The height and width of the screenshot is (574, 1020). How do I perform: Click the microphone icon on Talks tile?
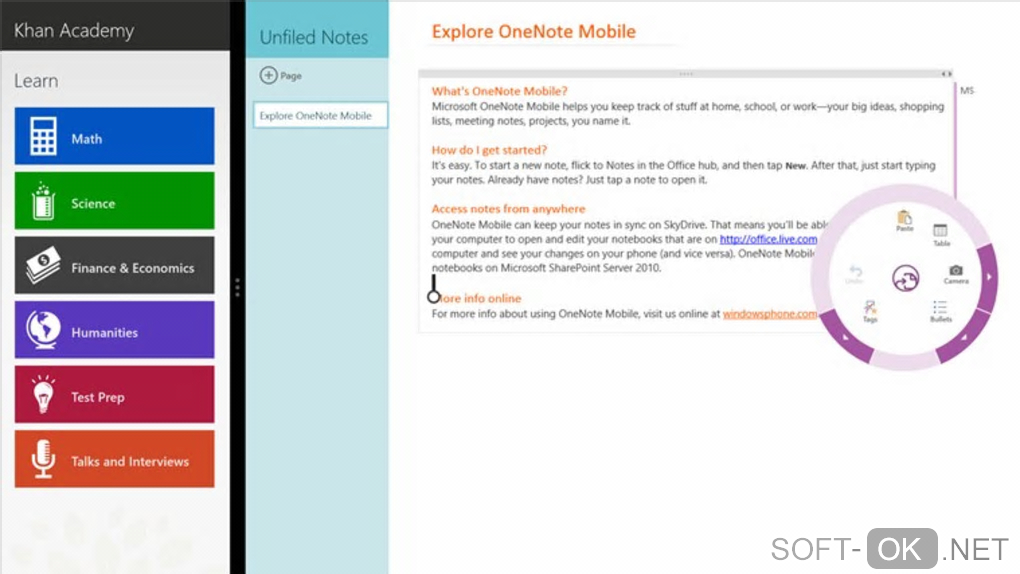pyautogui.click(x=43, y=459)
